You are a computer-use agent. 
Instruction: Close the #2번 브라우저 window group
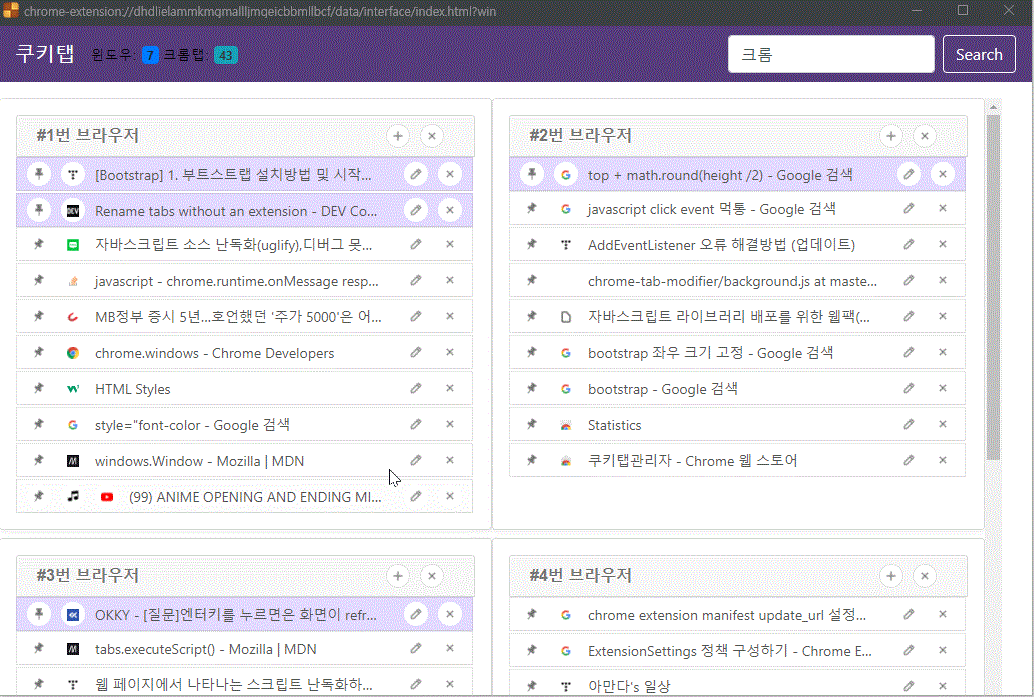[x=925, y=136]
